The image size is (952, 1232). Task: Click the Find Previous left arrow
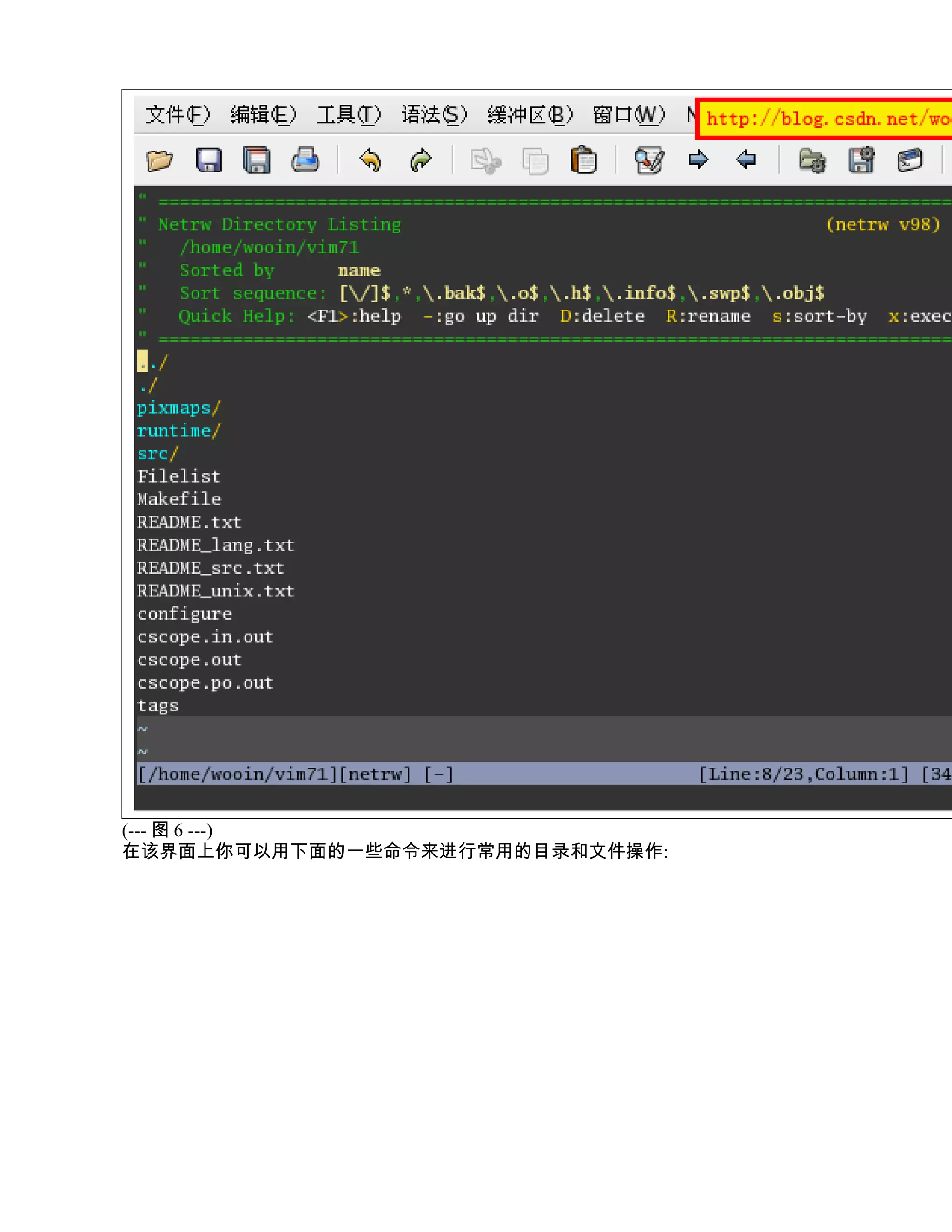coord(746,159)
